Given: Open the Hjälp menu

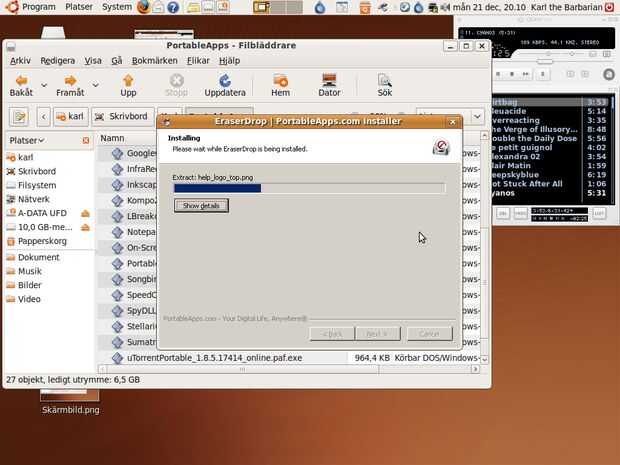Looking at the screenshot, I should [229, 60].
